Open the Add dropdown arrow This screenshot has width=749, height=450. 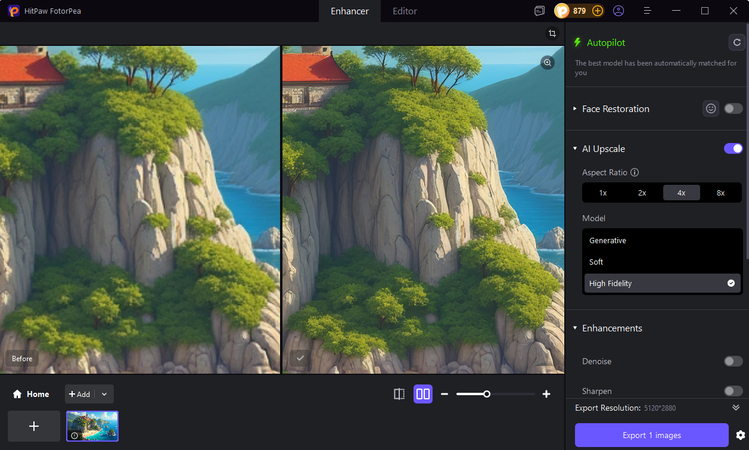(104, 394)
